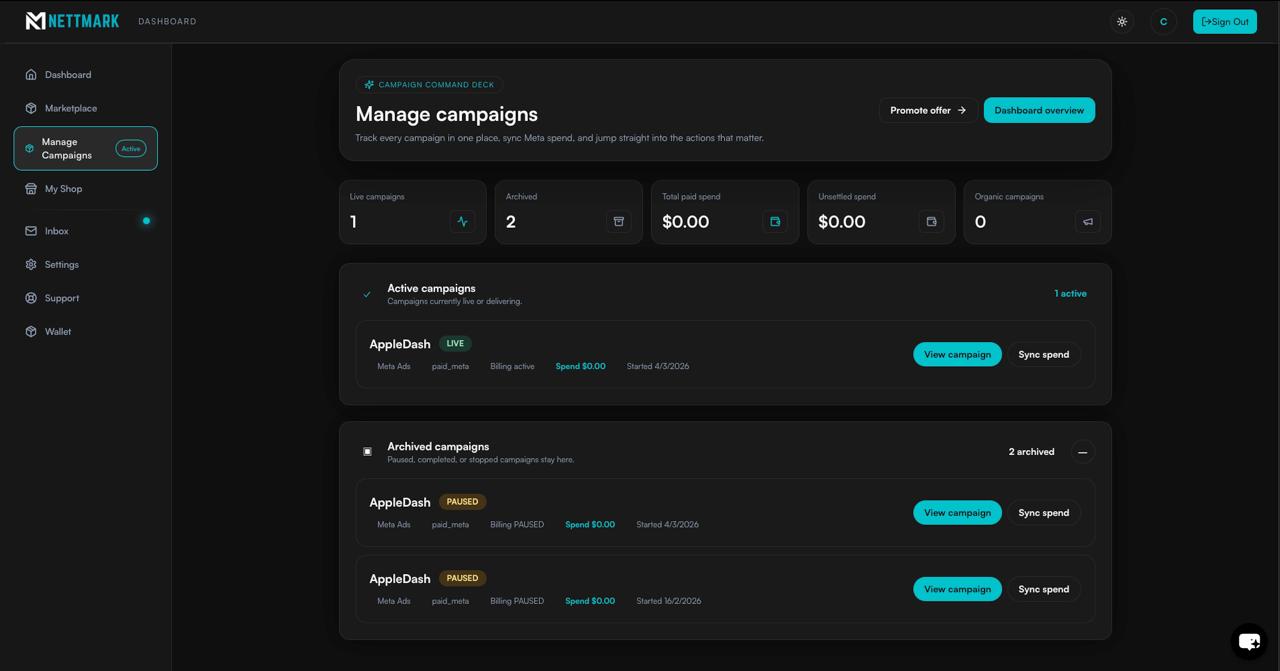
Task: Click the Active pill on Manage Campaigns
Action: pyautogui.click(x=131, y=147)
